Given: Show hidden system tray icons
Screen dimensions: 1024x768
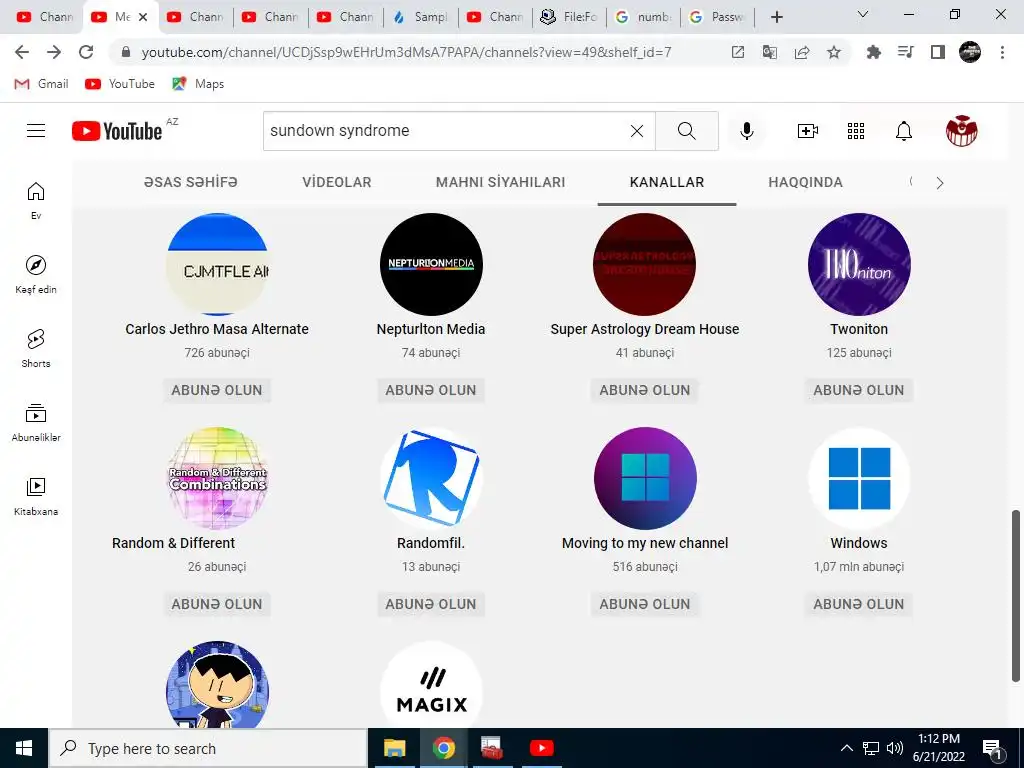Looking at the screenshot, I should (x=846, y=748).
